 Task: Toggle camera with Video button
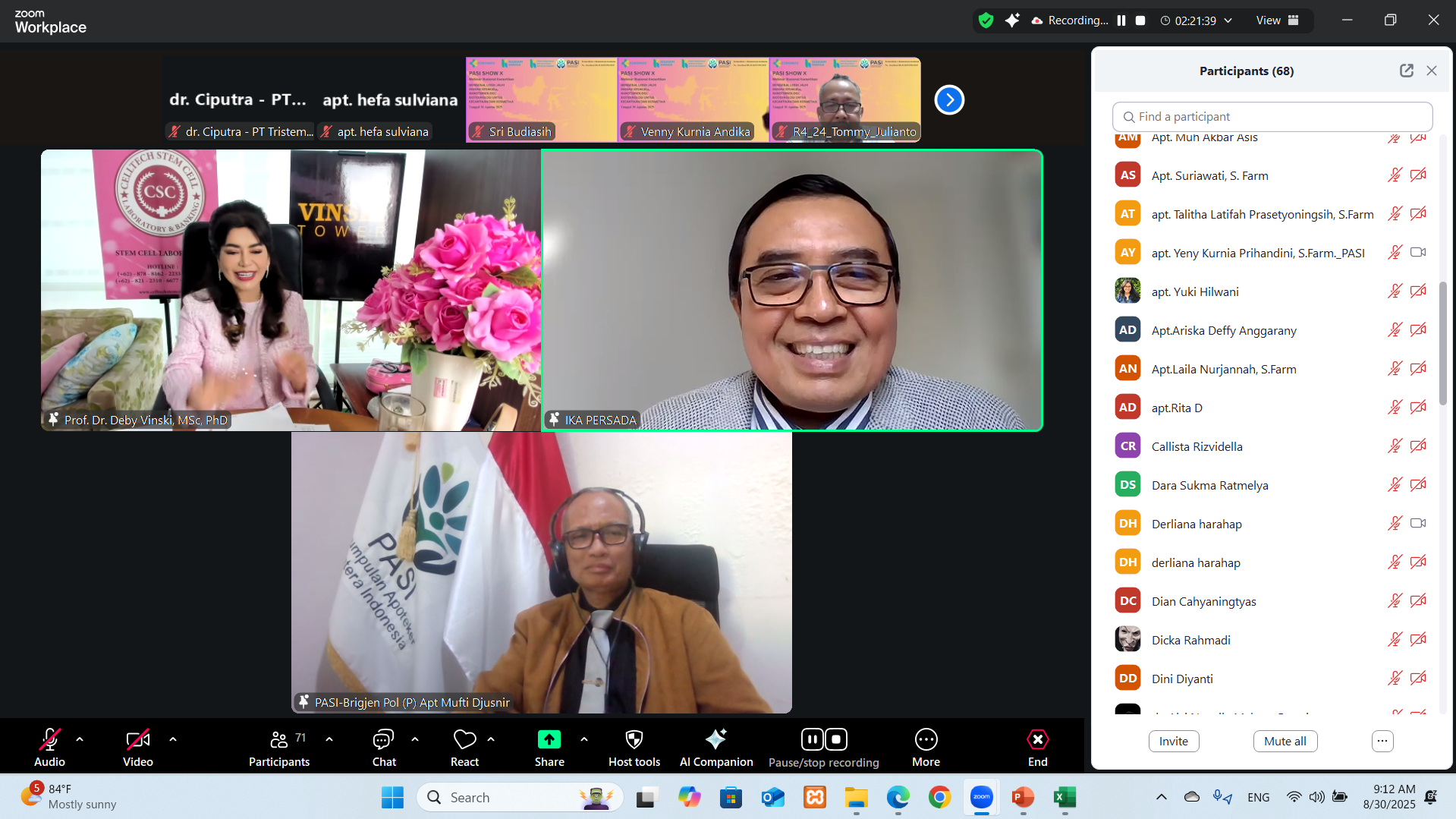tap(137, 748)
